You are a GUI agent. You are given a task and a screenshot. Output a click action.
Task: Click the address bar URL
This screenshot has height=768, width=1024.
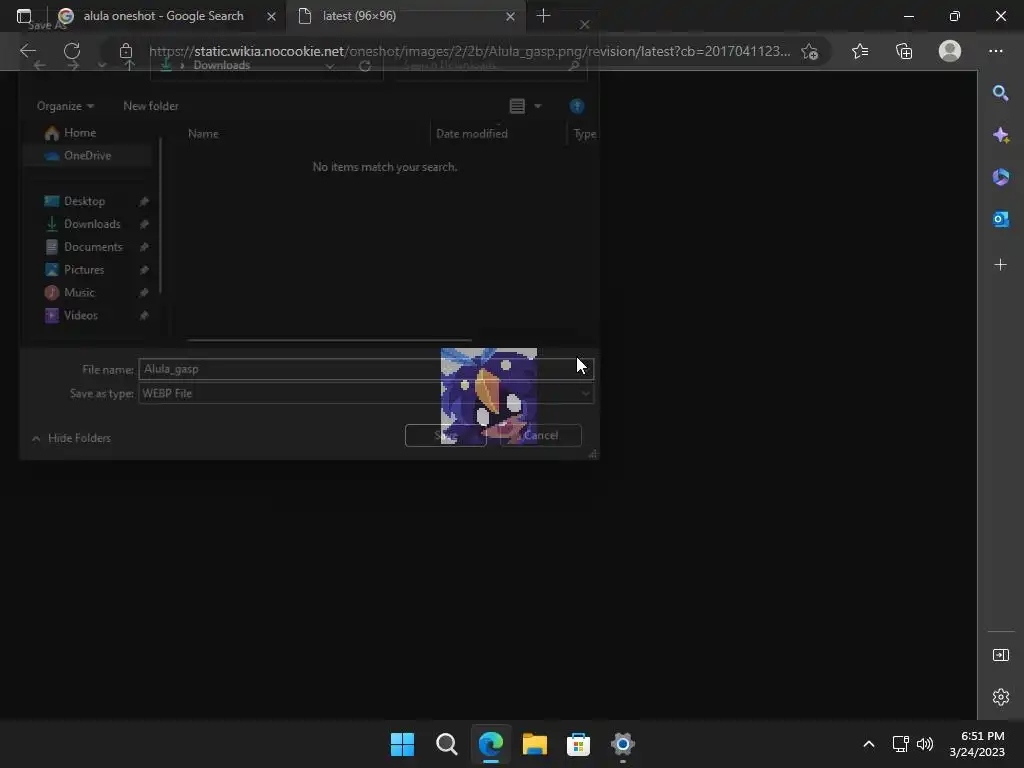(x=469, y=51)
